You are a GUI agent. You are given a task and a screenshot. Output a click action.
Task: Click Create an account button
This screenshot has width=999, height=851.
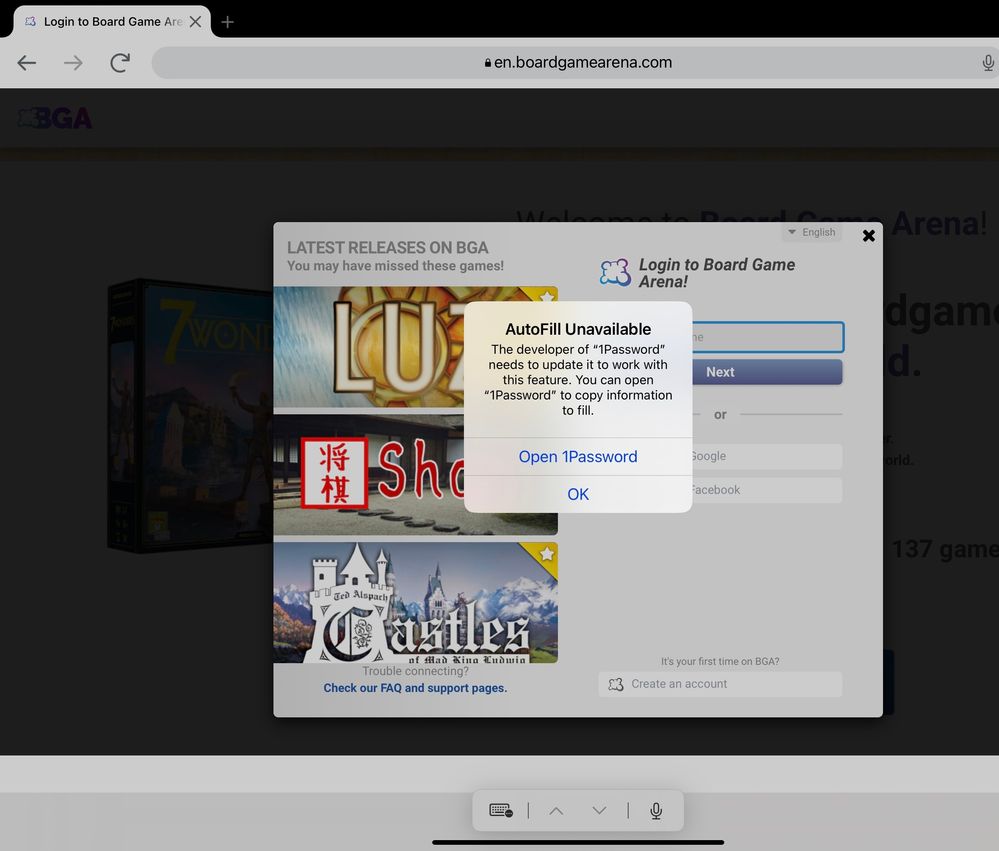pos(720,684)
